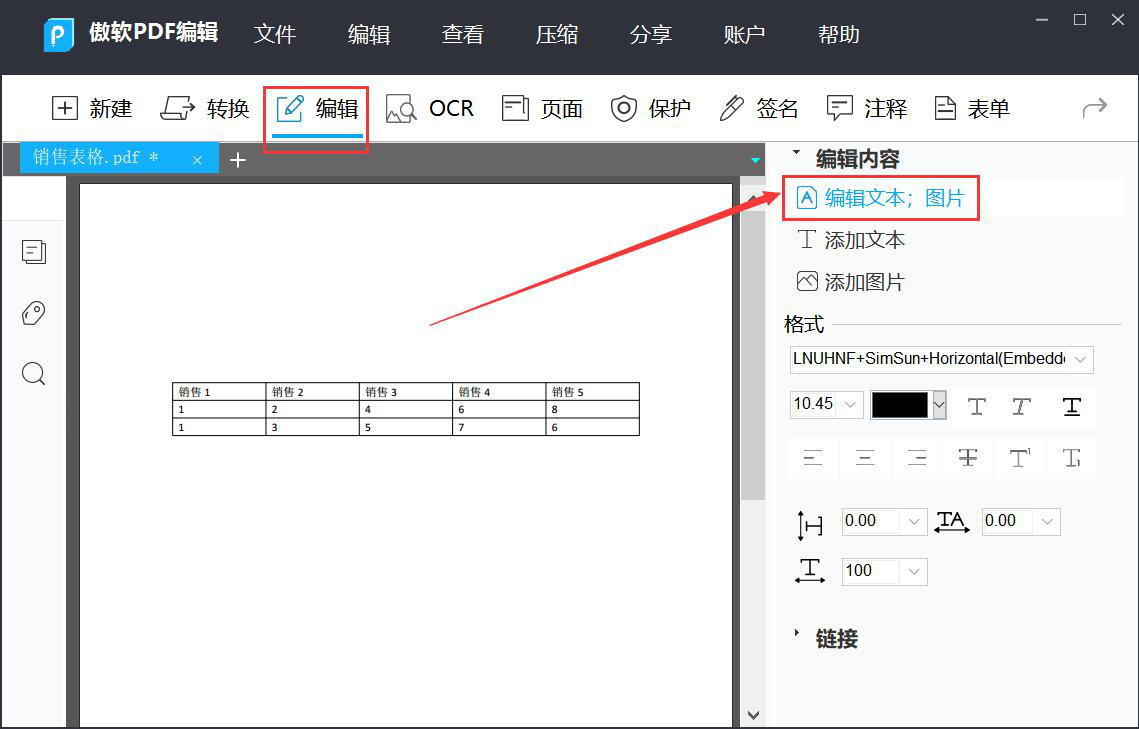The height and width of the screenshot is (729, 1139).
Task: Open the text color dropdown arrow
Action: click(x=939, y=404)
